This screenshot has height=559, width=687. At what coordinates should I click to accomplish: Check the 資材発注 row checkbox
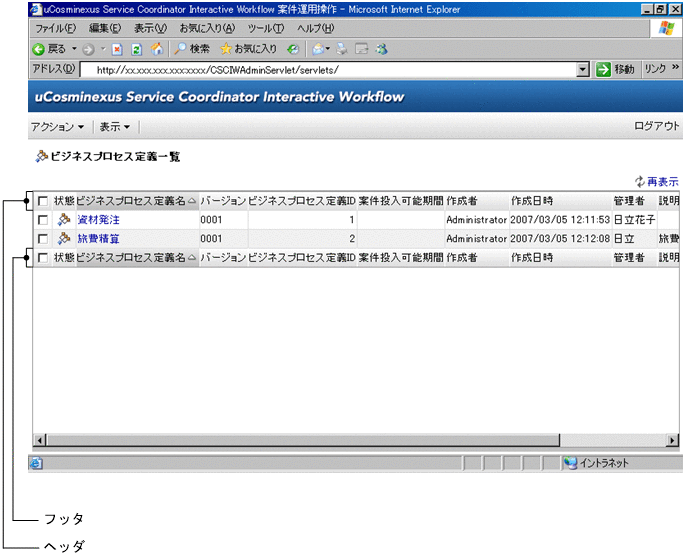42,220
